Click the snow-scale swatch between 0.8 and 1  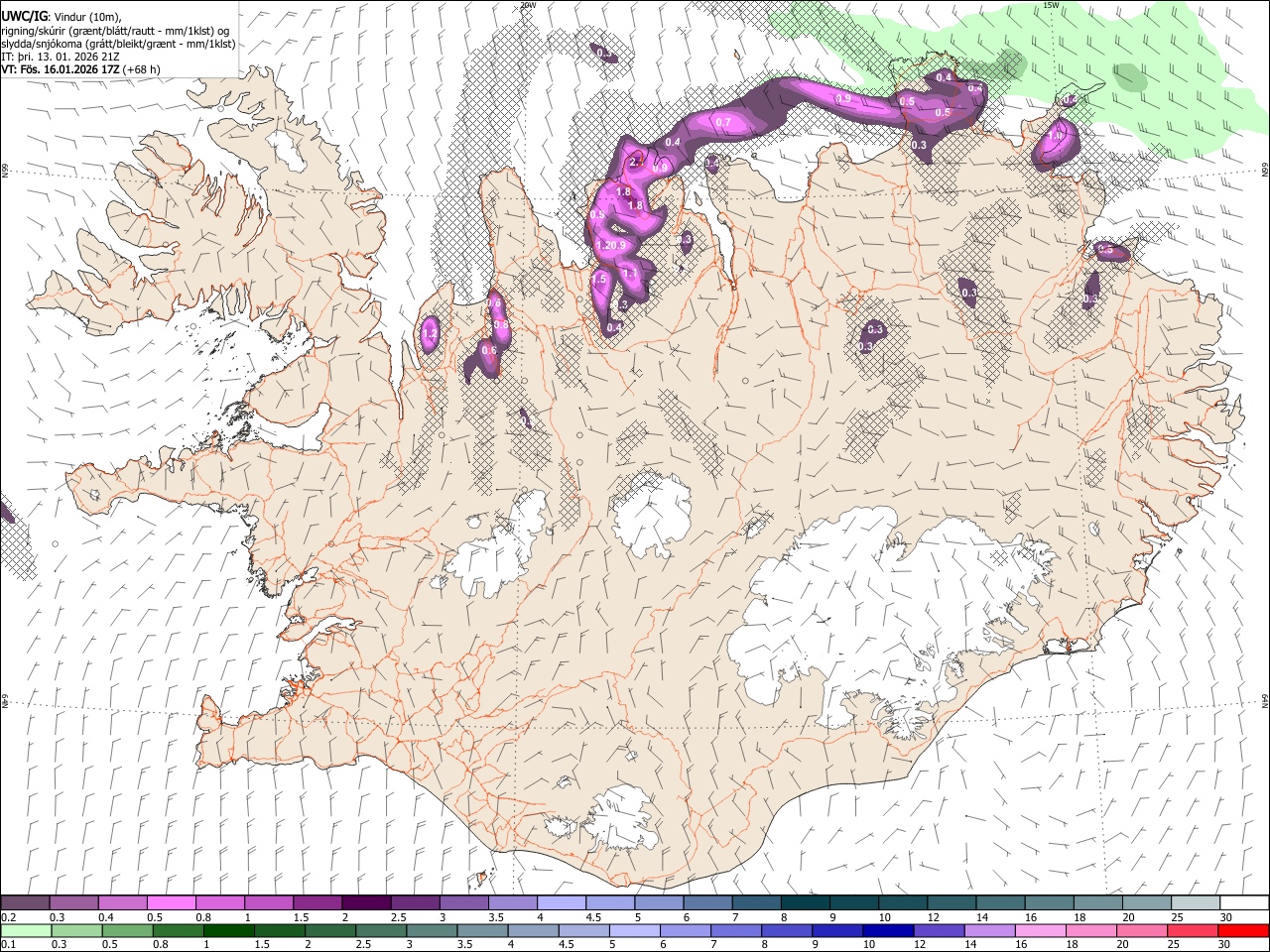[x=219, y=902]
